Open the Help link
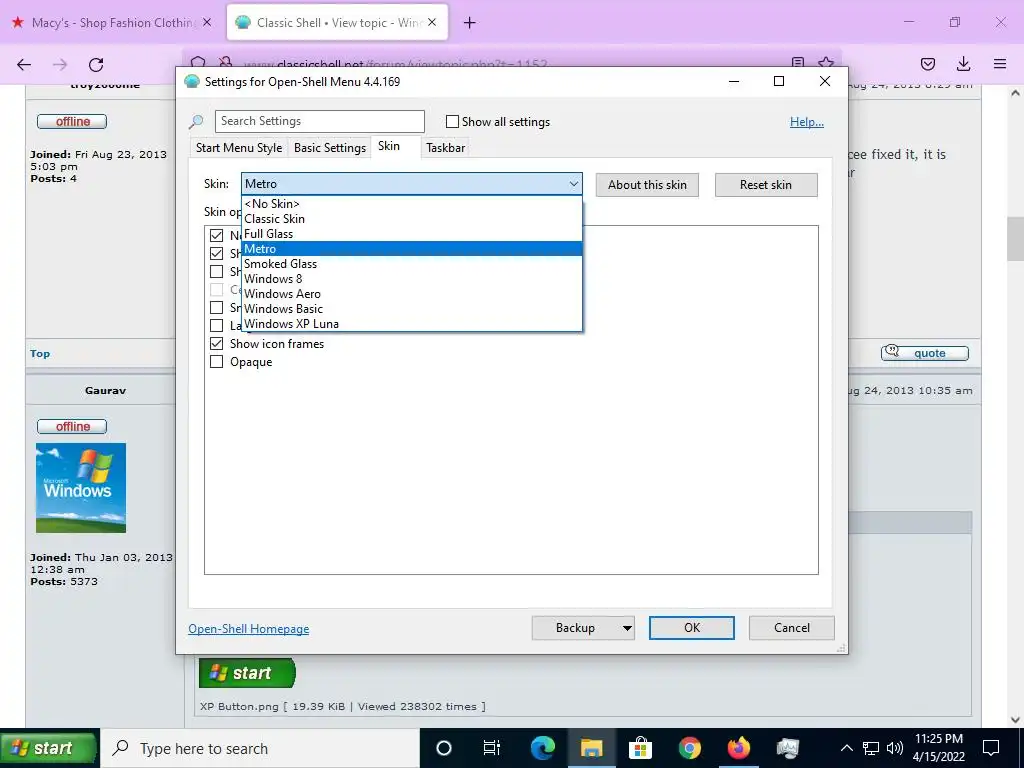 click(x=807, y=122)
